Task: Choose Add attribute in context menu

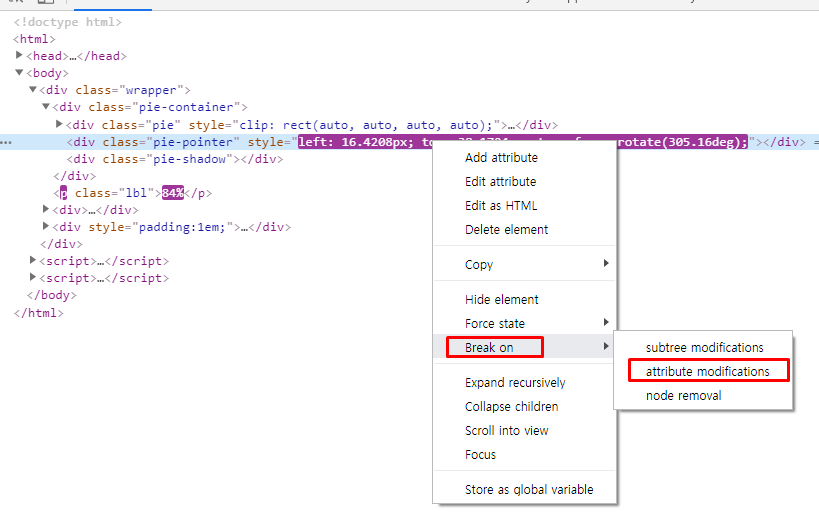Action: click(x=524, y=158)
